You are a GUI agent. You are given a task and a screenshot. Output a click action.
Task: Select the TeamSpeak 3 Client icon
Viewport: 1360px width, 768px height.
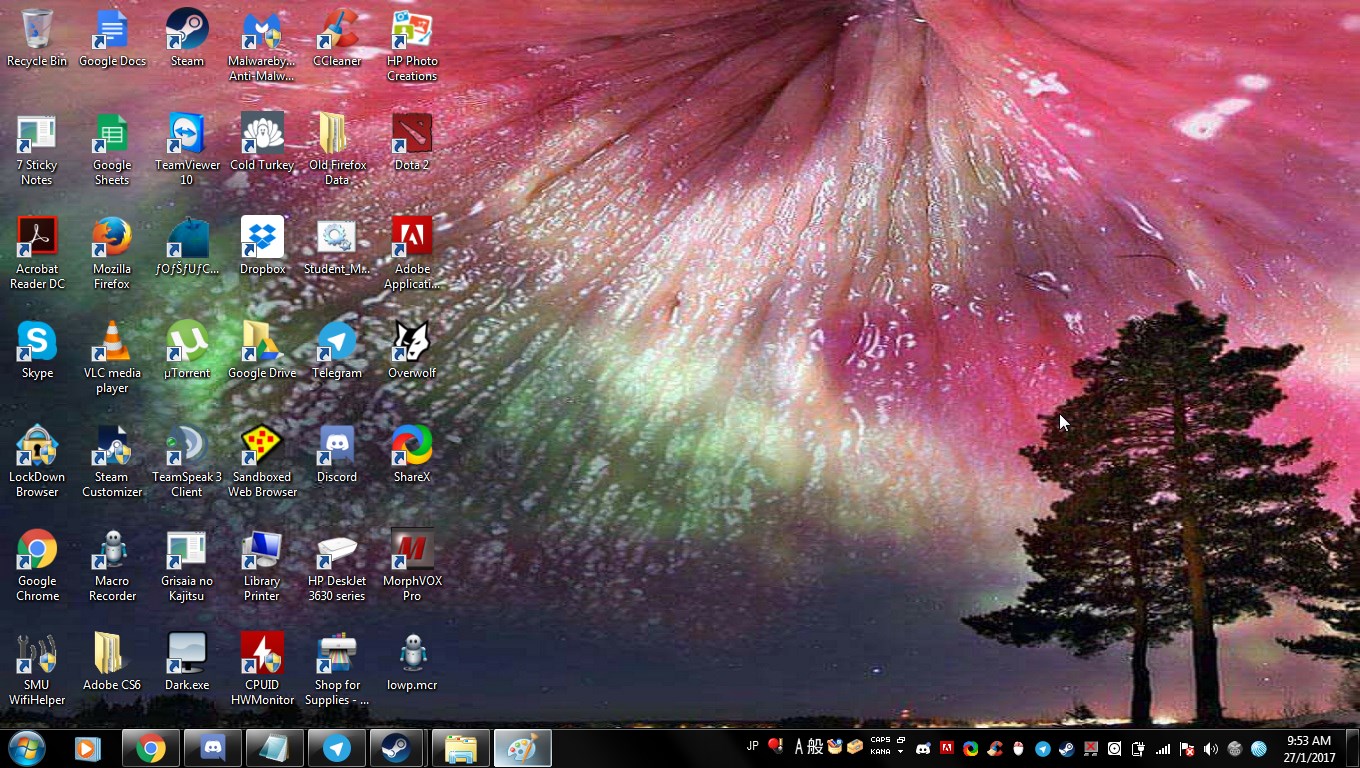point(187,462)
